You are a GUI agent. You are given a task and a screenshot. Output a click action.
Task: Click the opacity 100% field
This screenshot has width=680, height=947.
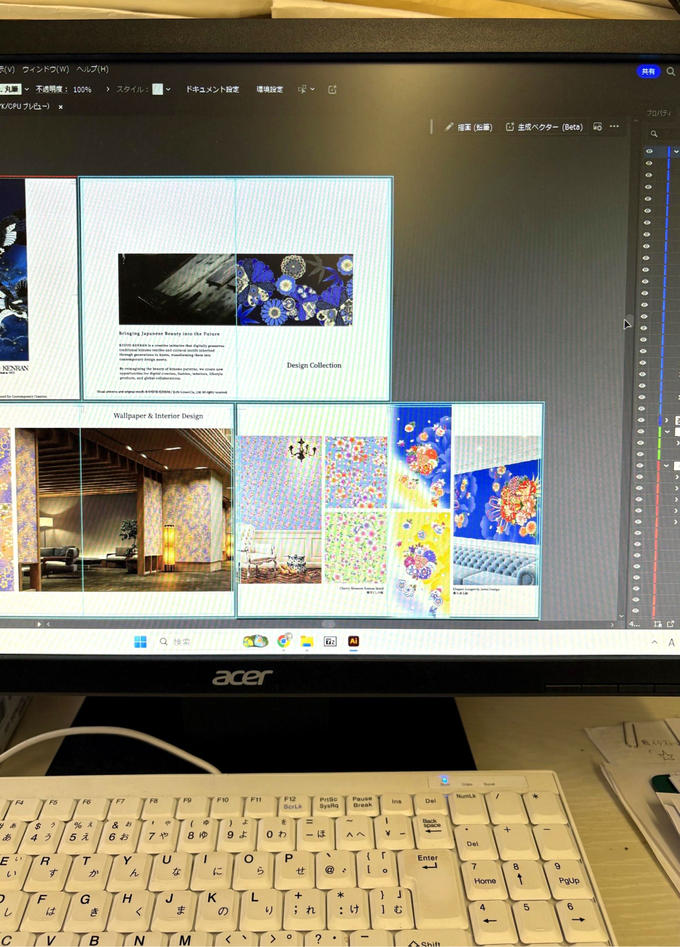(x=82, y=89)
